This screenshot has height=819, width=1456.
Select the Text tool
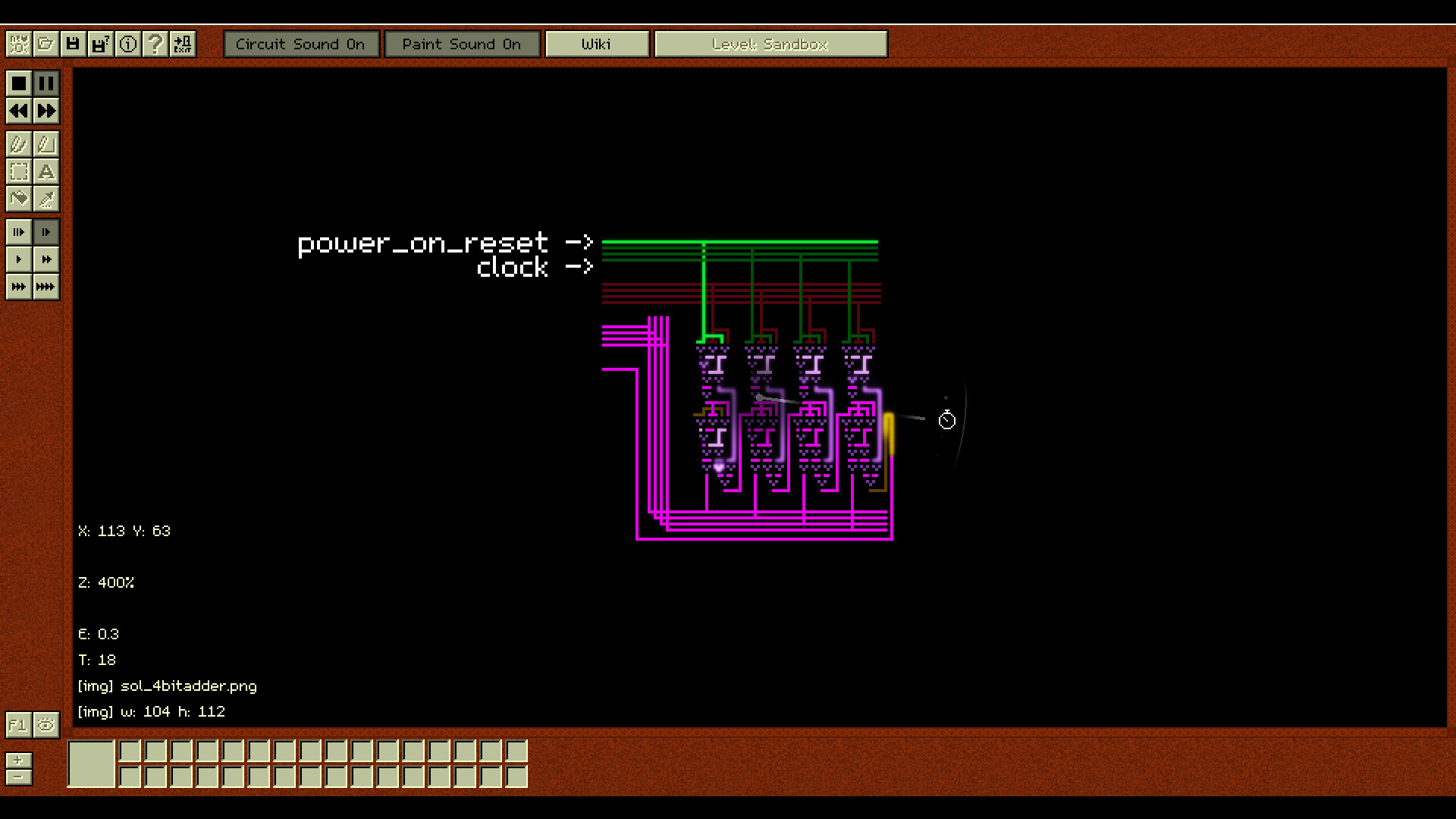46,171
